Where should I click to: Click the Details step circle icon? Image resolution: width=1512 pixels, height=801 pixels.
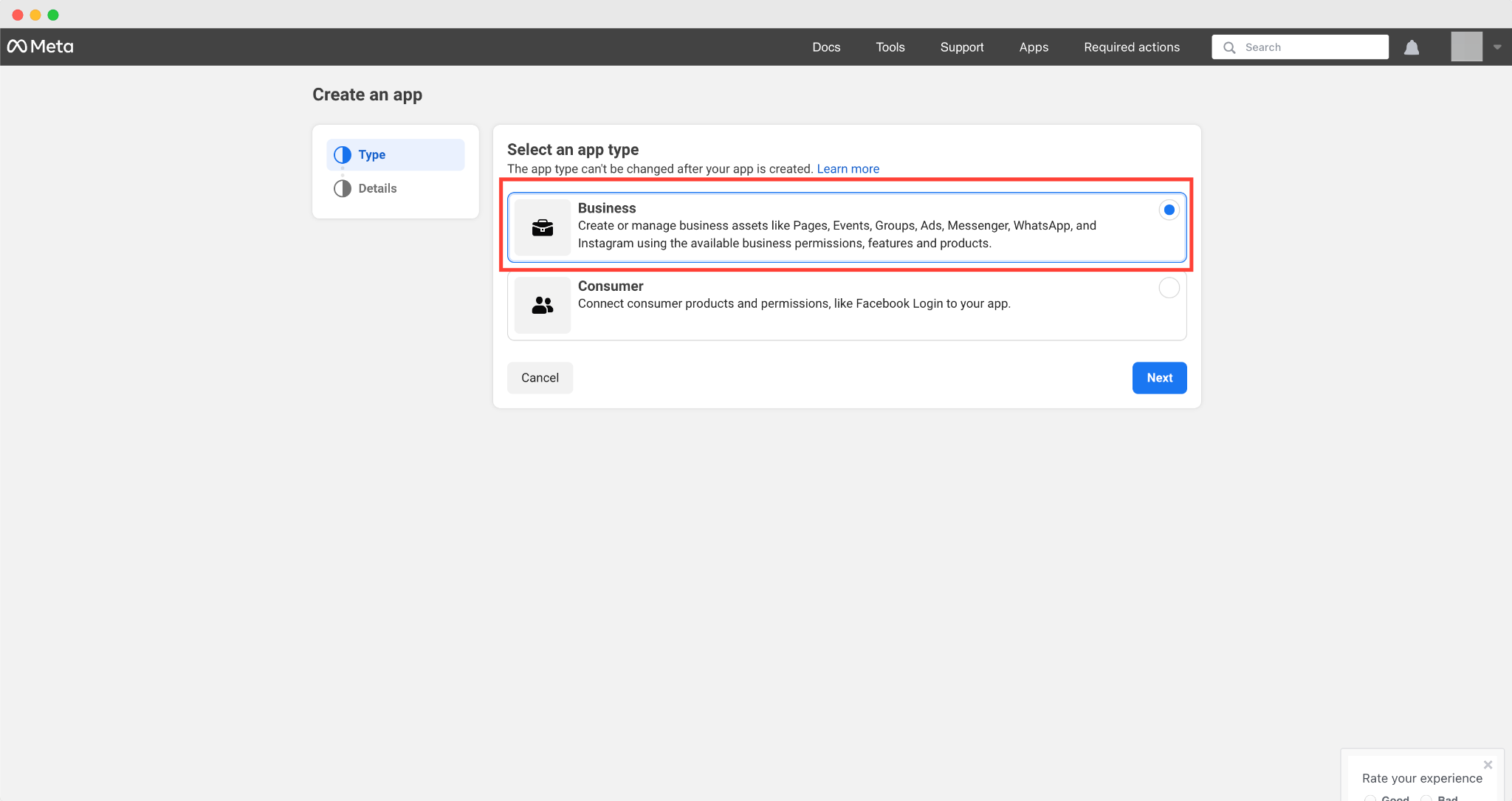[x=343, y=188]
